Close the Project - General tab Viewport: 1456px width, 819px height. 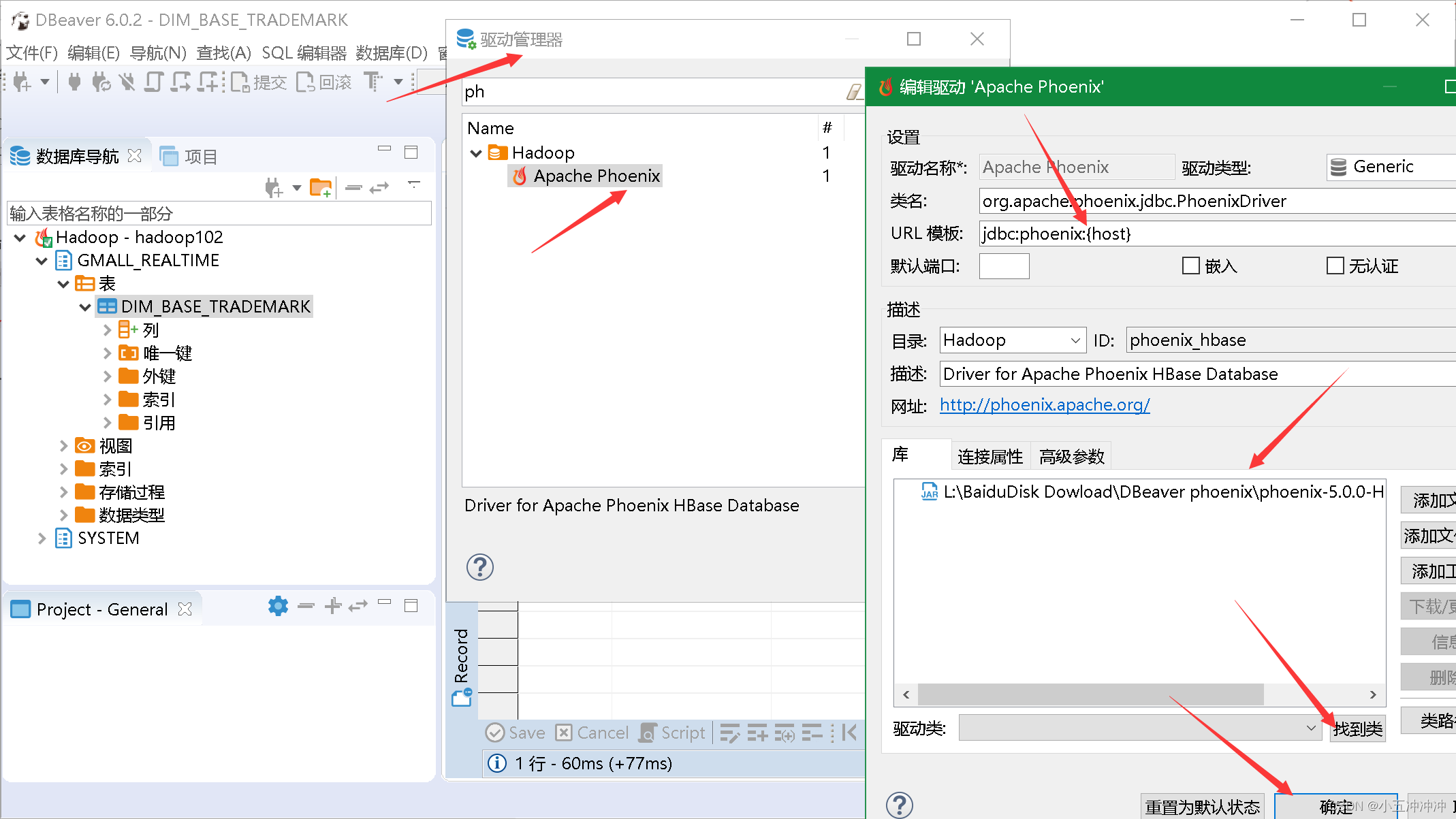(x=185, y=609)
